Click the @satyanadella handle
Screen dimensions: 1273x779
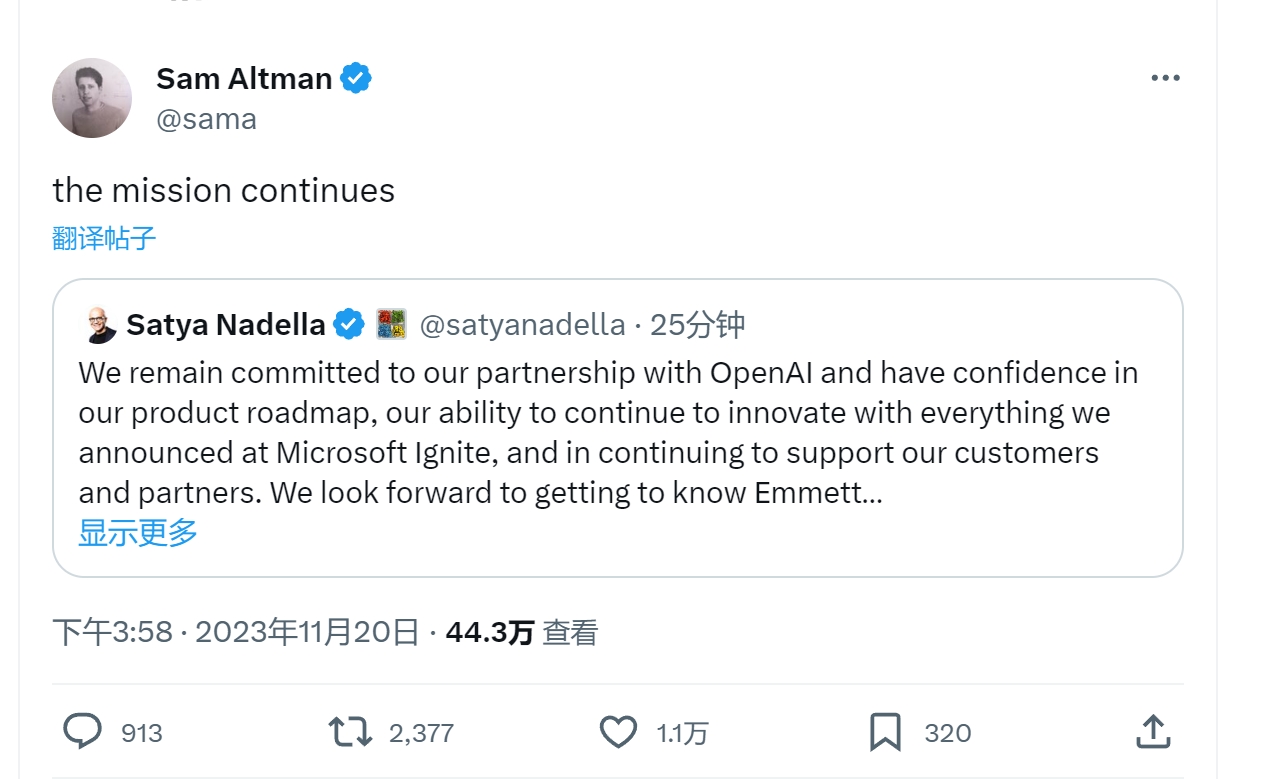click(x=522, y=324)
